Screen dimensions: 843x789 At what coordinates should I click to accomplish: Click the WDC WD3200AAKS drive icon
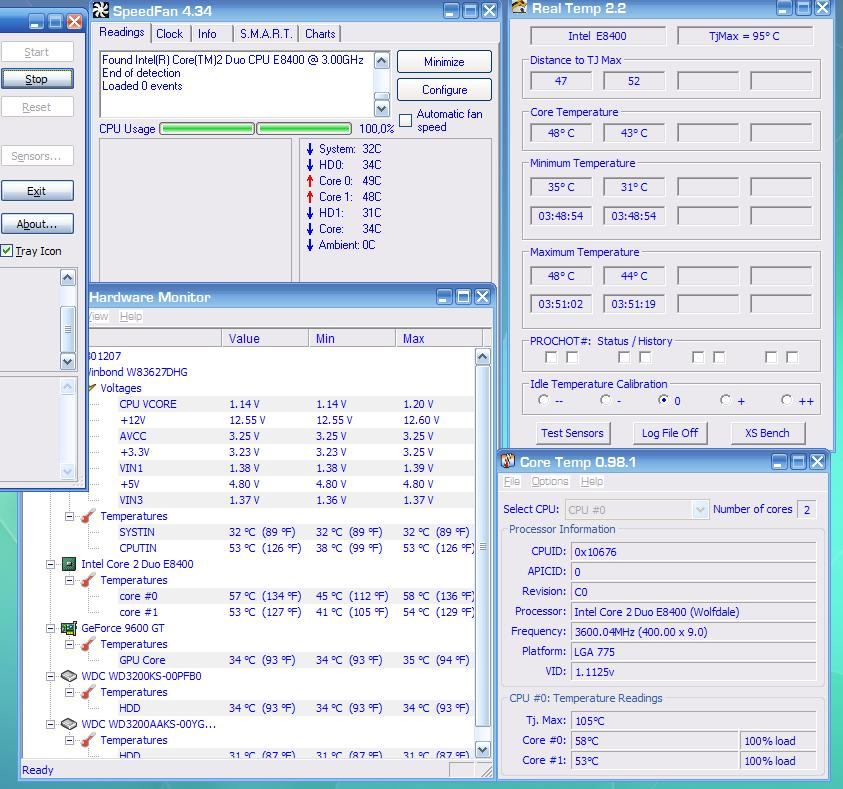coord(69,724)
